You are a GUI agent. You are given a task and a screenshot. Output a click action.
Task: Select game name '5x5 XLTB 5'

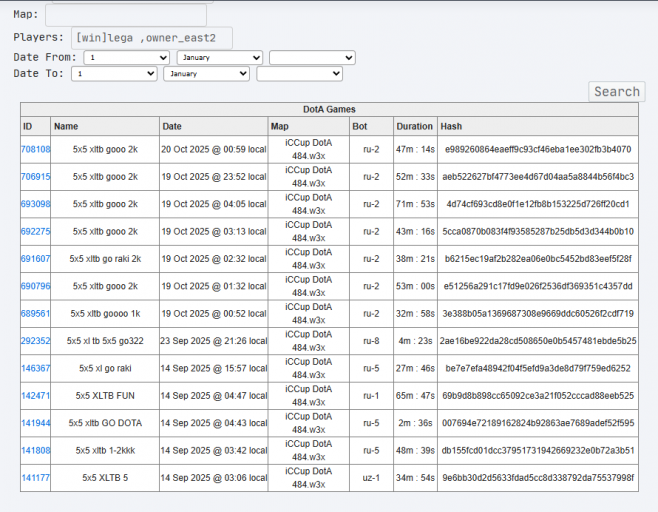click(x=105, y=478)
